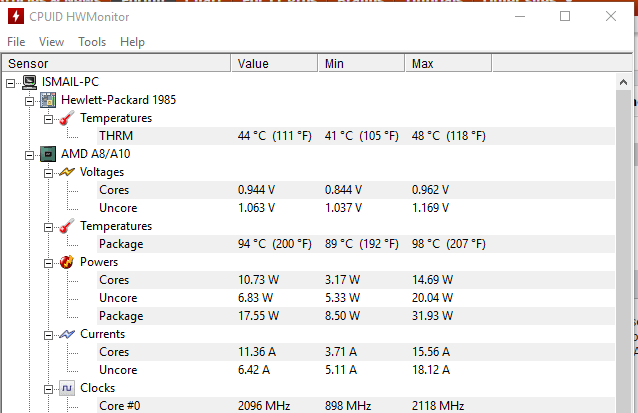The width and height of the screenshot is (638, 413).
Task: Click the Value column header
Action: coord(275,63)
